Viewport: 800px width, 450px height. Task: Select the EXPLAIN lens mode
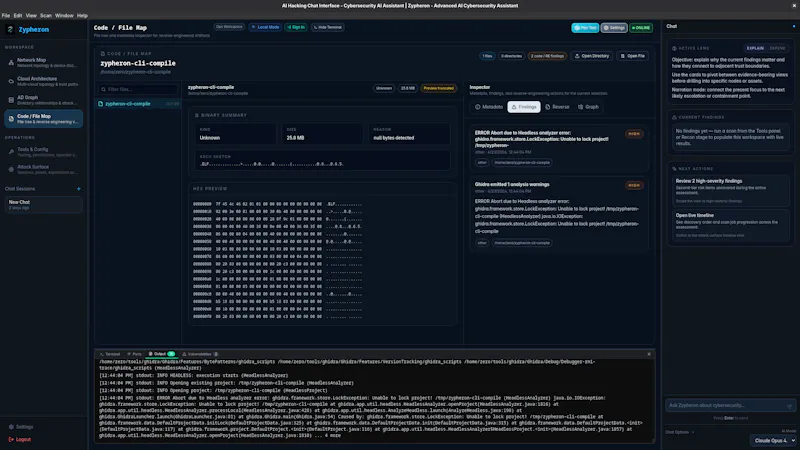click(x=755, y=48)
